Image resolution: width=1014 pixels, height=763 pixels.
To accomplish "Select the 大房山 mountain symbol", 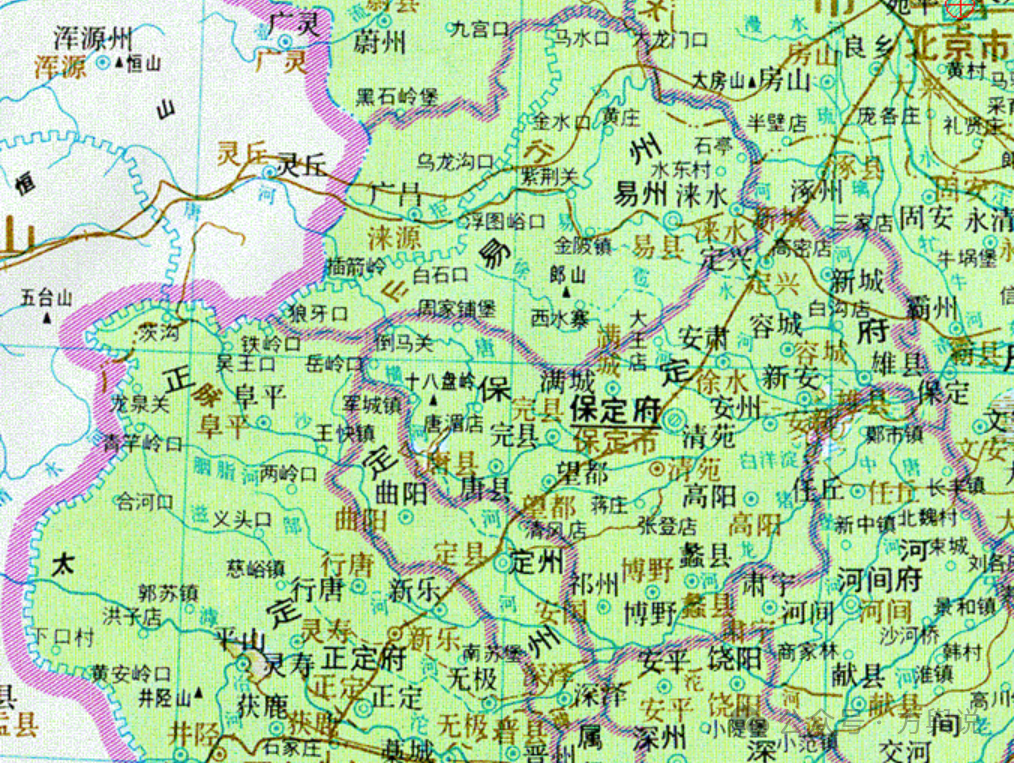I will 751,82.
